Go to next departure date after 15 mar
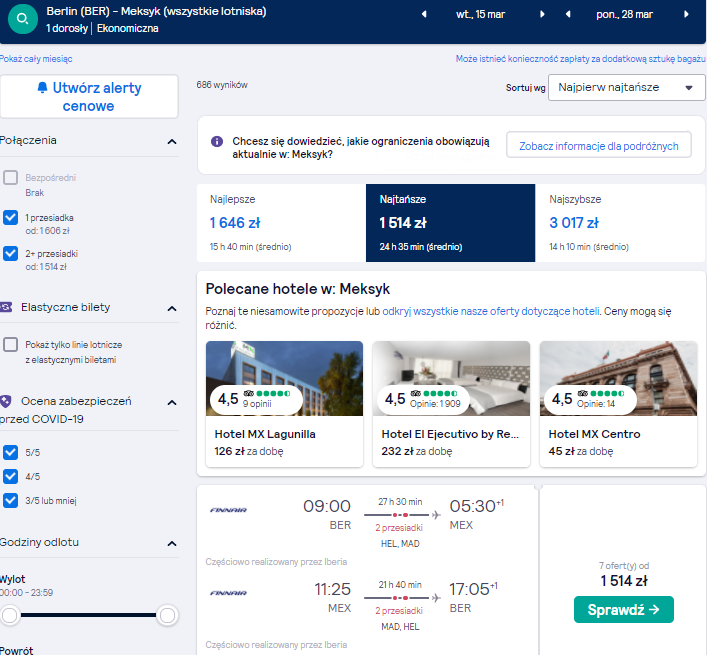 [x=542, y=14]
